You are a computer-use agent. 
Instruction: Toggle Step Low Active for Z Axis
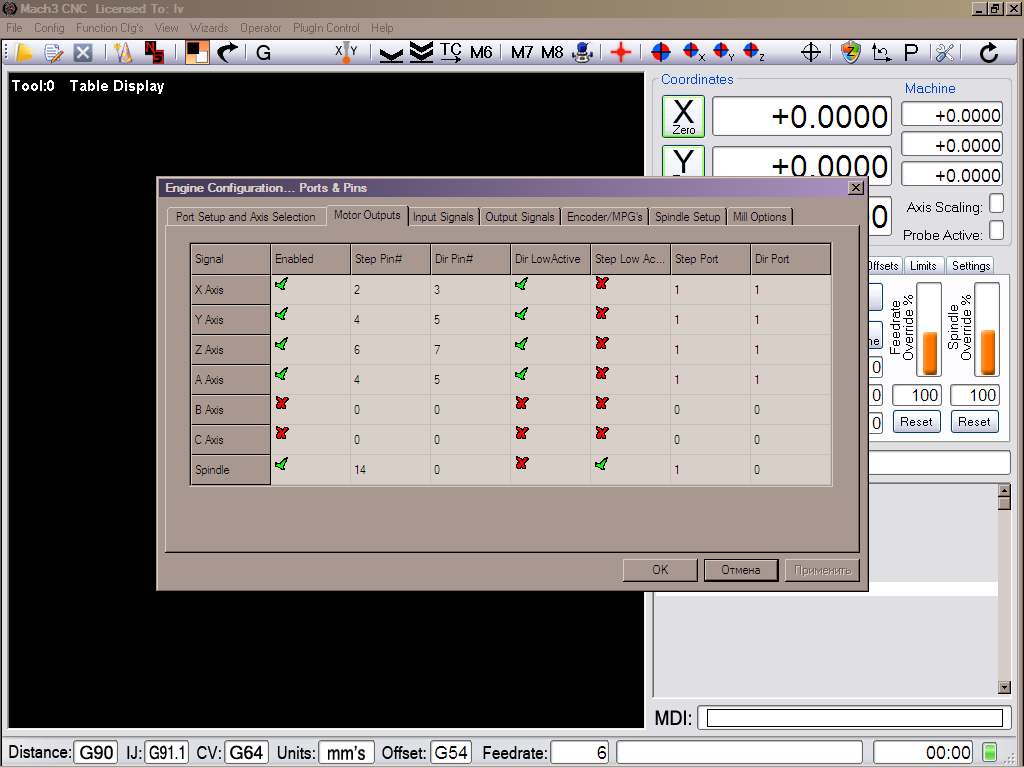pos(601,343)
